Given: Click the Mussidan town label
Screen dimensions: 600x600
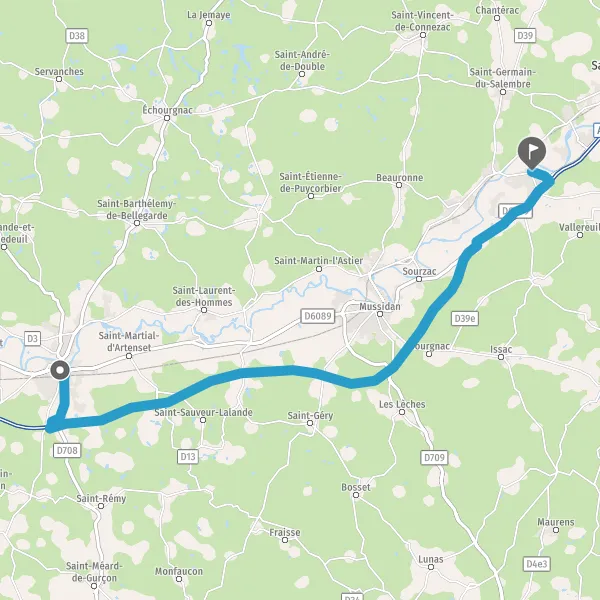Looking at the screenshot, I should [380, 307].
